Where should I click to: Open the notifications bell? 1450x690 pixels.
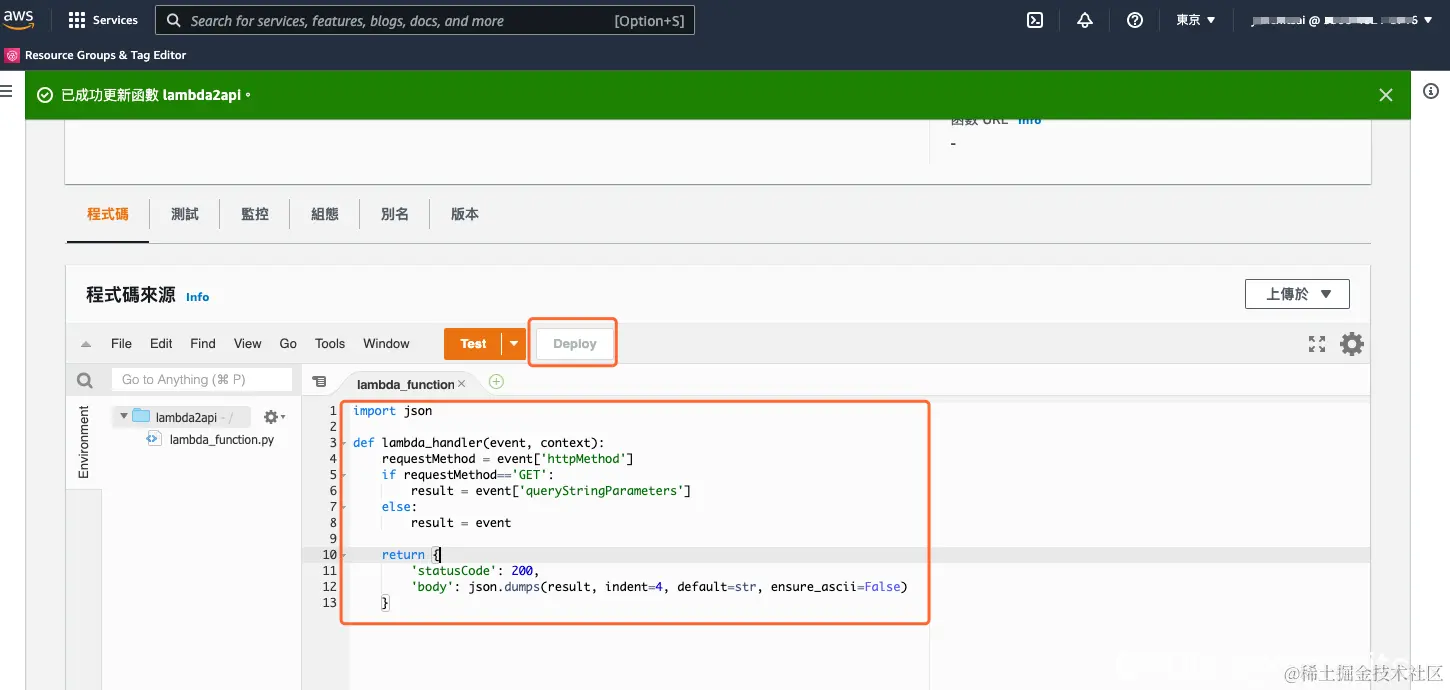[1085, 20]
